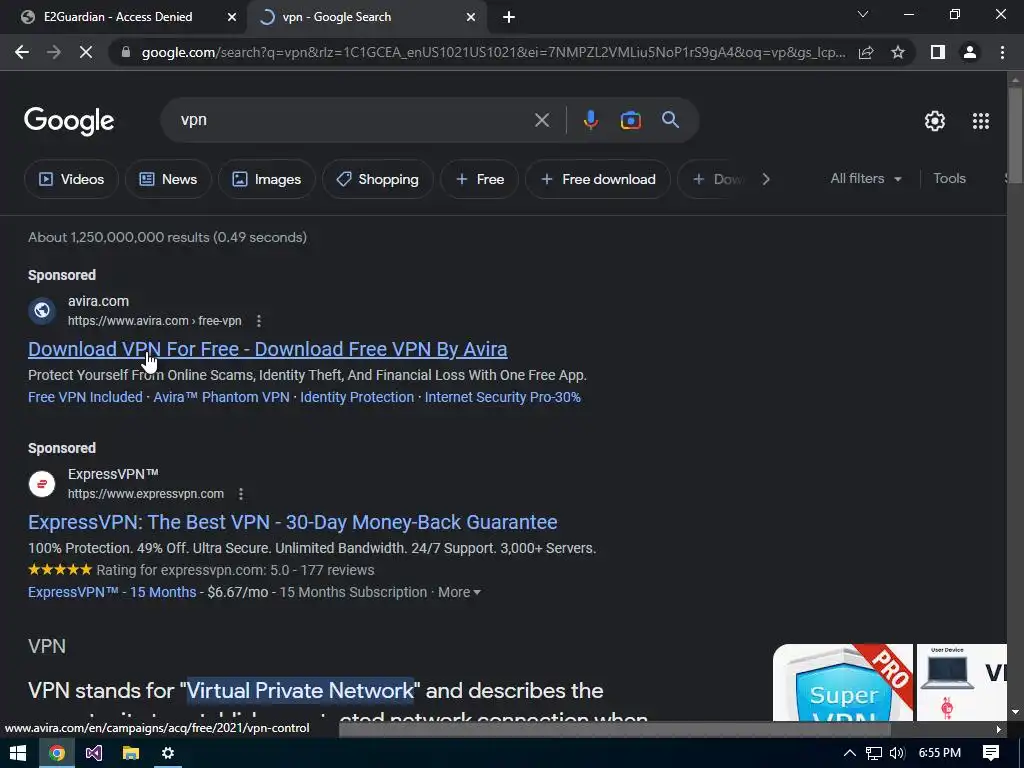Open Settings app in taskbar
The height and width of the screenshot is (768, 1024).
(x=168, y=753)
